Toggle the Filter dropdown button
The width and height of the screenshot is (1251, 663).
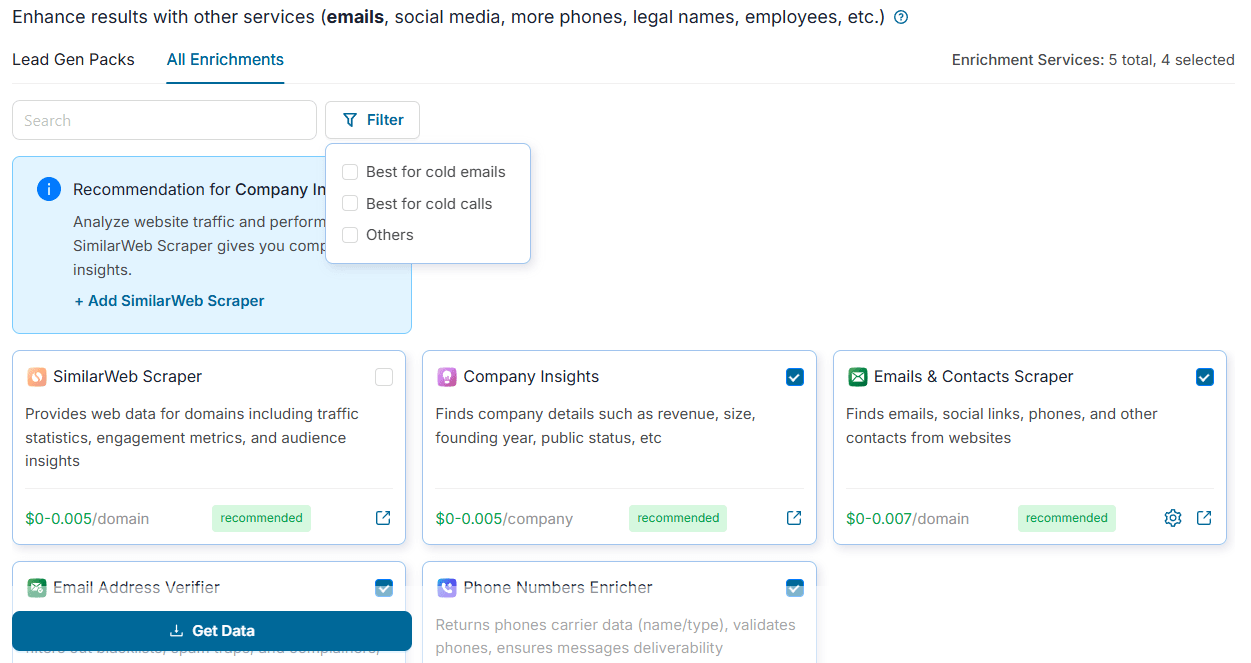pos(372,120)
